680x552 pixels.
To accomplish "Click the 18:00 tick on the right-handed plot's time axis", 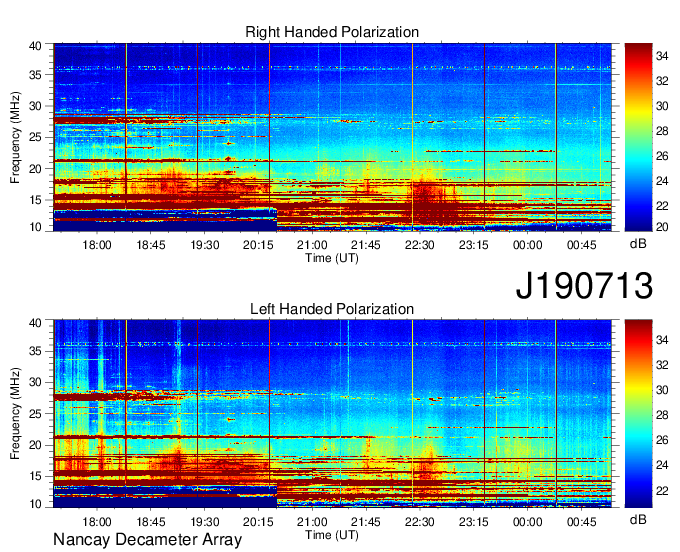I will (x=97, y=245).
